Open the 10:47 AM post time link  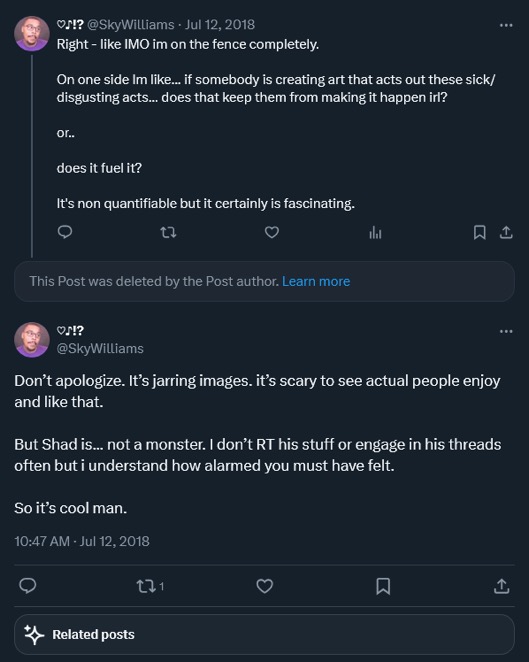pyautogui.click(x=82, y=541)
